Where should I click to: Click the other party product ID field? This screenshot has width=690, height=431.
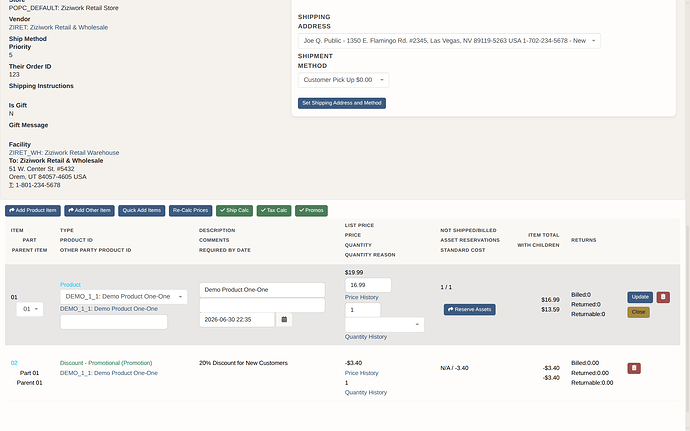coord(114,322)
